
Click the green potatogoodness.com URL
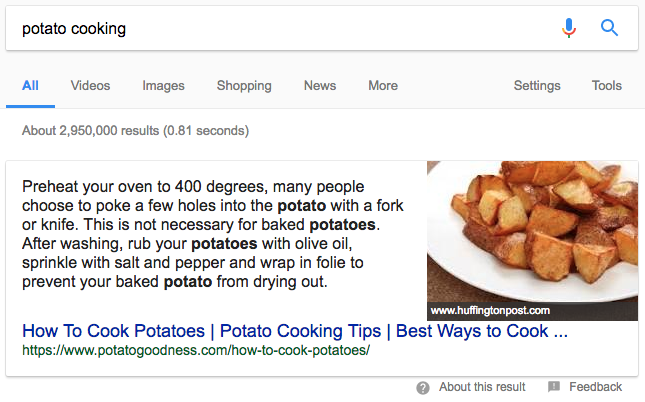tap(196, 351)
